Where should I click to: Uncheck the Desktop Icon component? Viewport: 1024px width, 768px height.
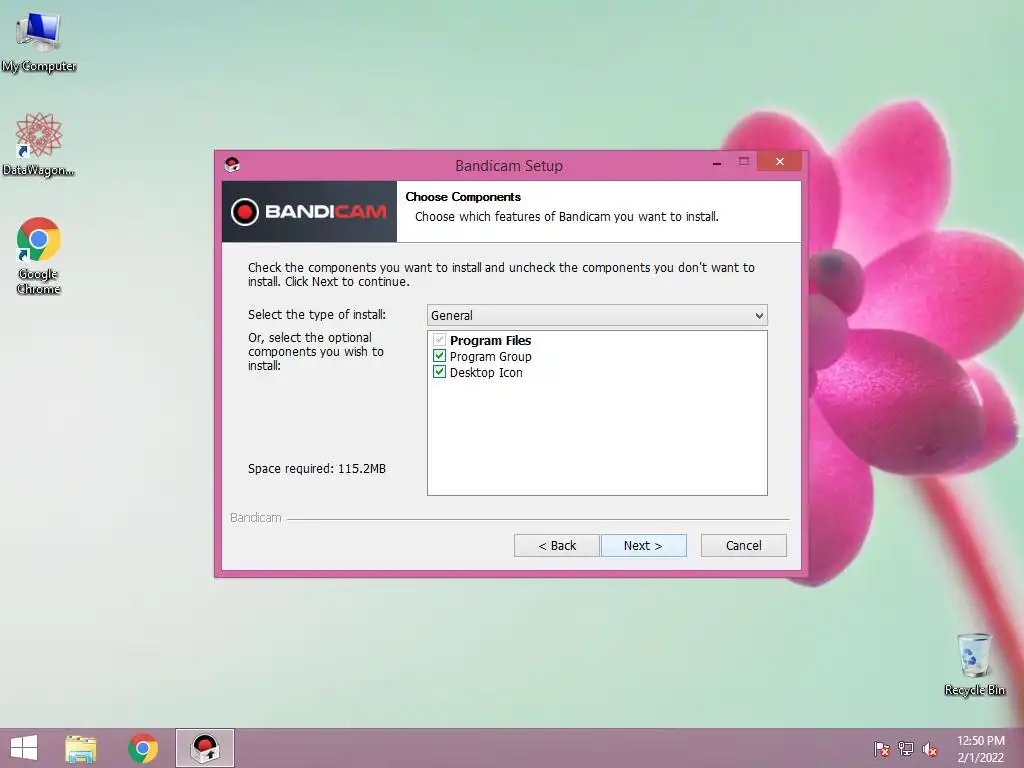coord(440,372)
